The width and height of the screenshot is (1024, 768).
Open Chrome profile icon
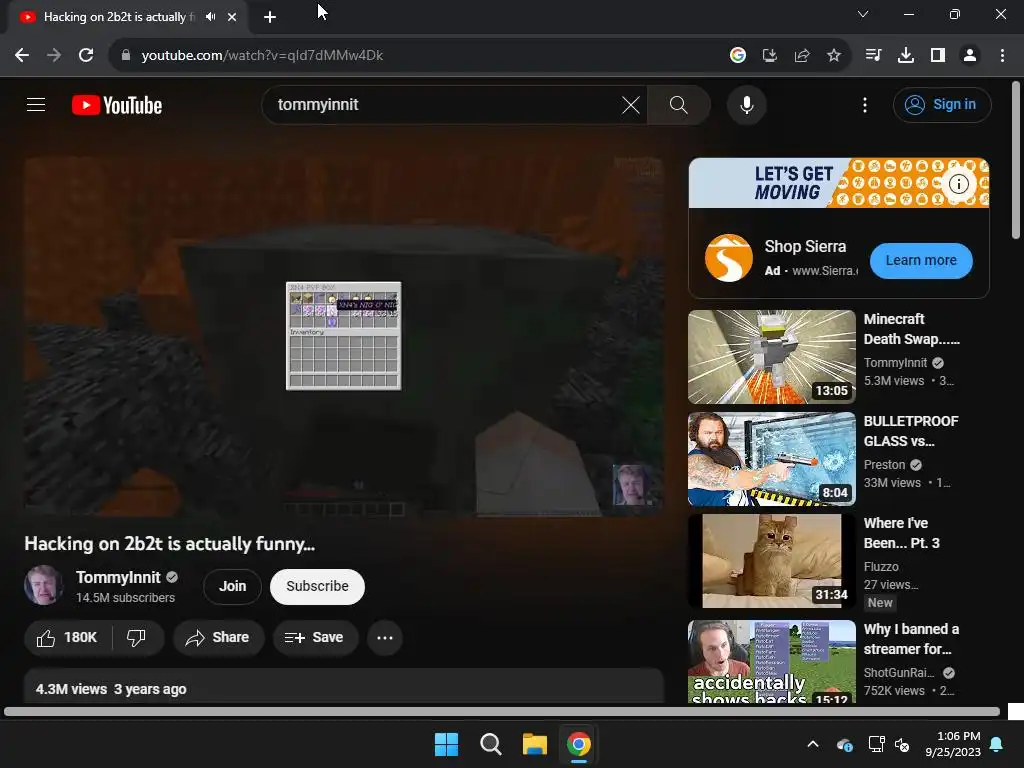[970, 56]
